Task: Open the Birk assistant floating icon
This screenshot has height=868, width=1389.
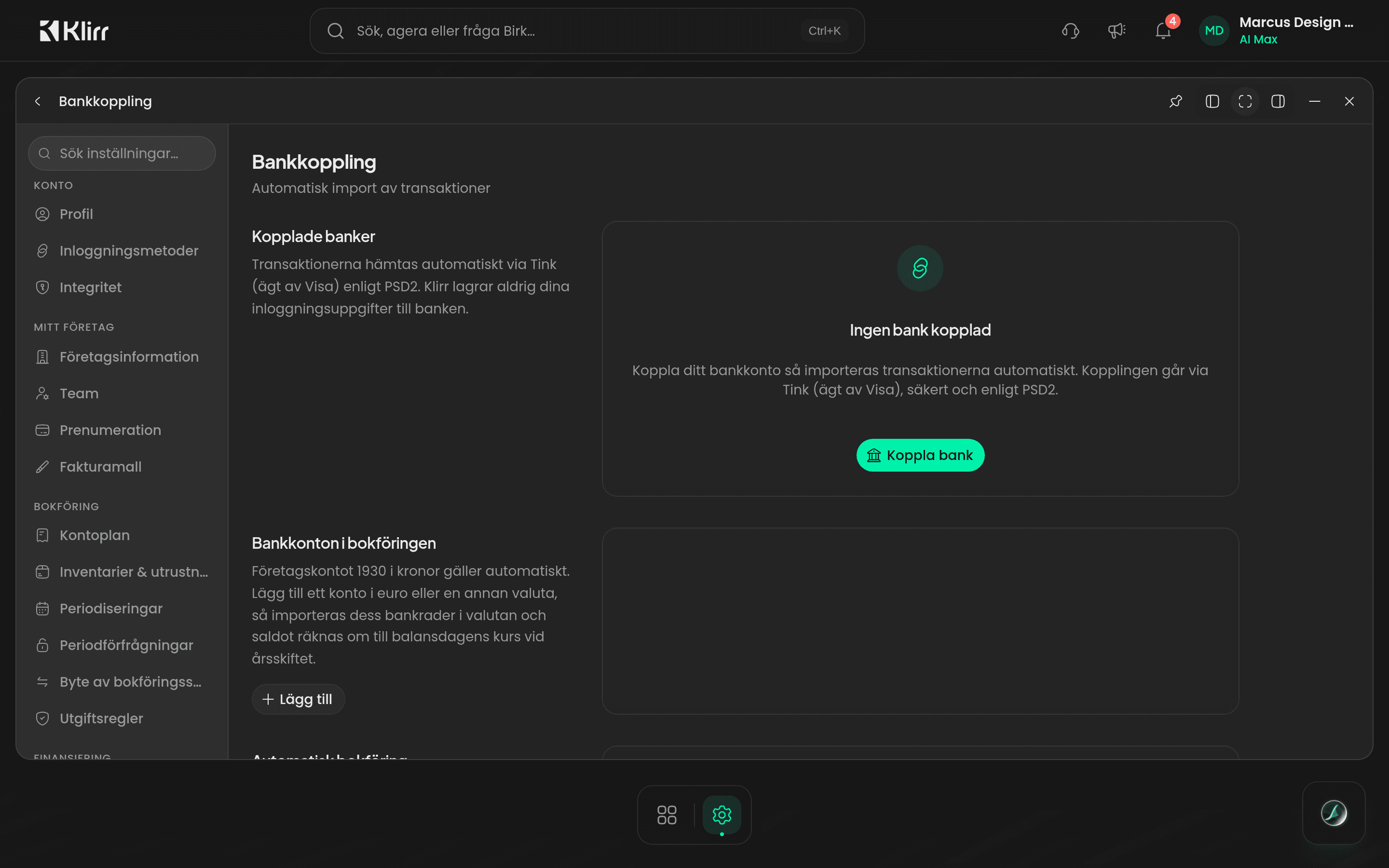Action: 1334,813
